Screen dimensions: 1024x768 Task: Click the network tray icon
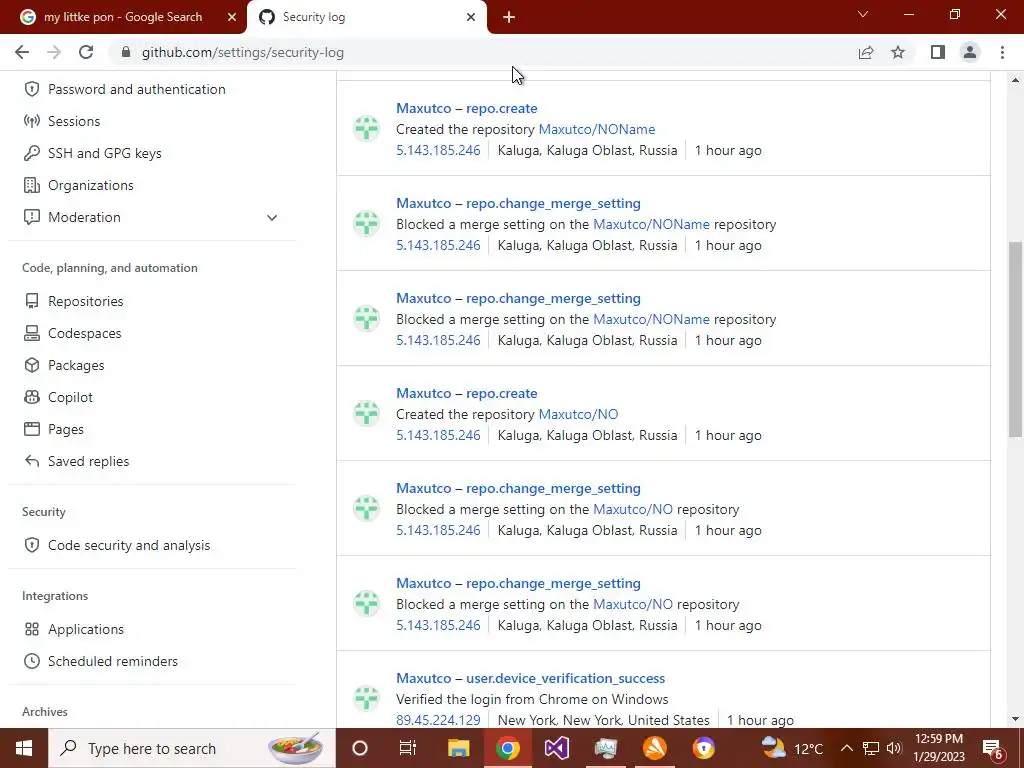pos(870,748)
